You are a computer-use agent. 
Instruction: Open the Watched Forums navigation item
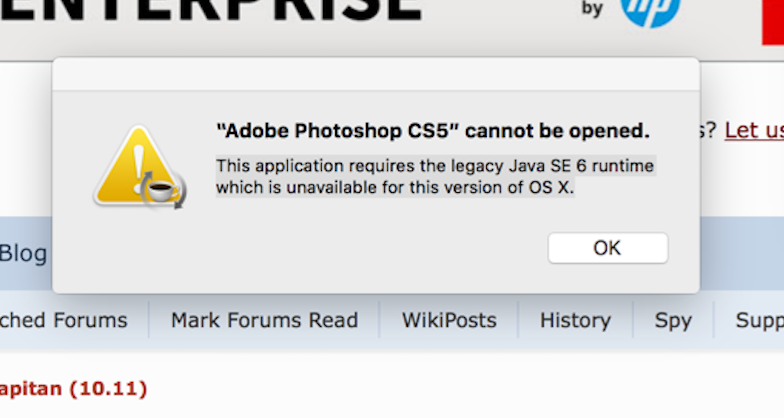point(64,320)
